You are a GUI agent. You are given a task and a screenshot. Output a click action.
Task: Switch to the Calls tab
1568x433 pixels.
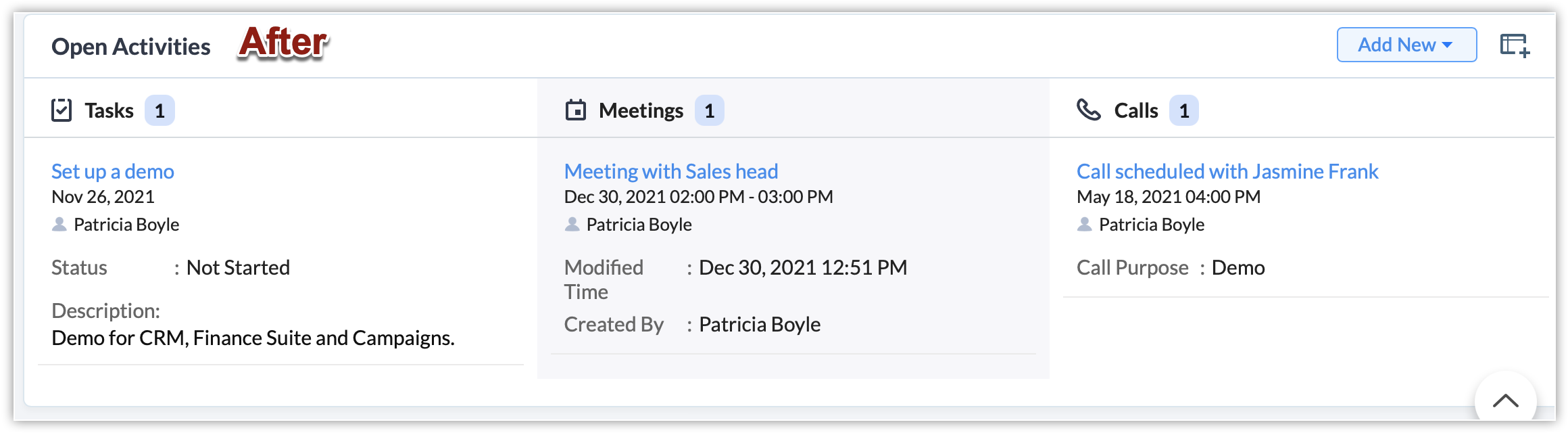point(1135,110)
